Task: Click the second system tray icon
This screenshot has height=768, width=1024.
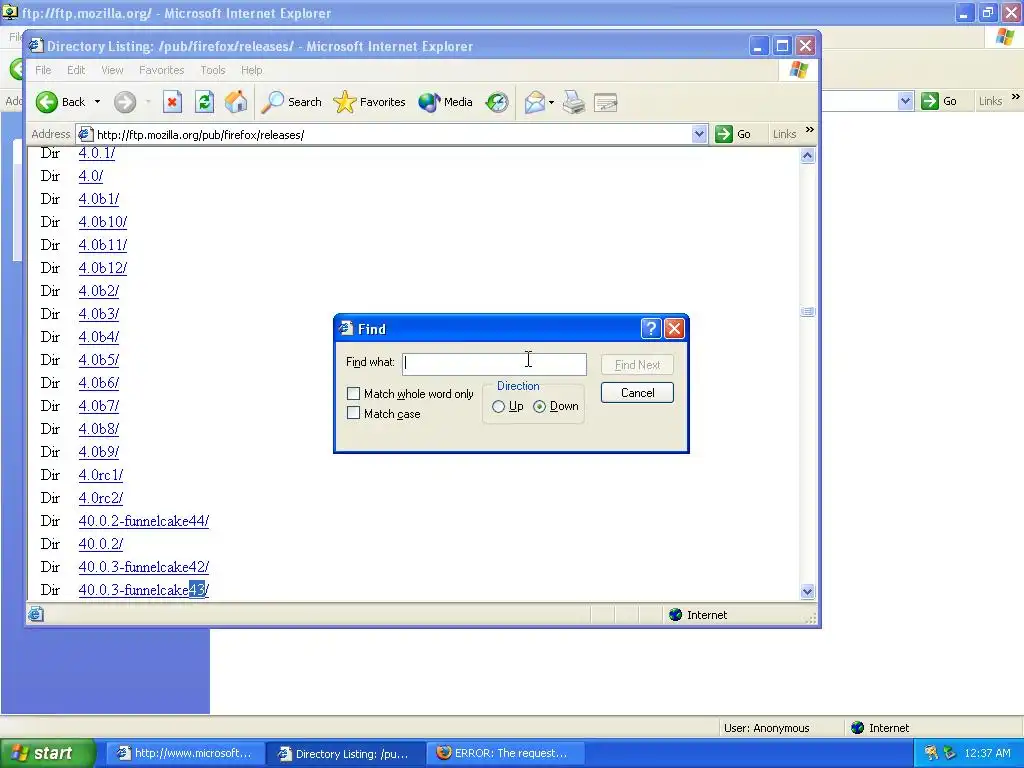Action: [950, 753]
